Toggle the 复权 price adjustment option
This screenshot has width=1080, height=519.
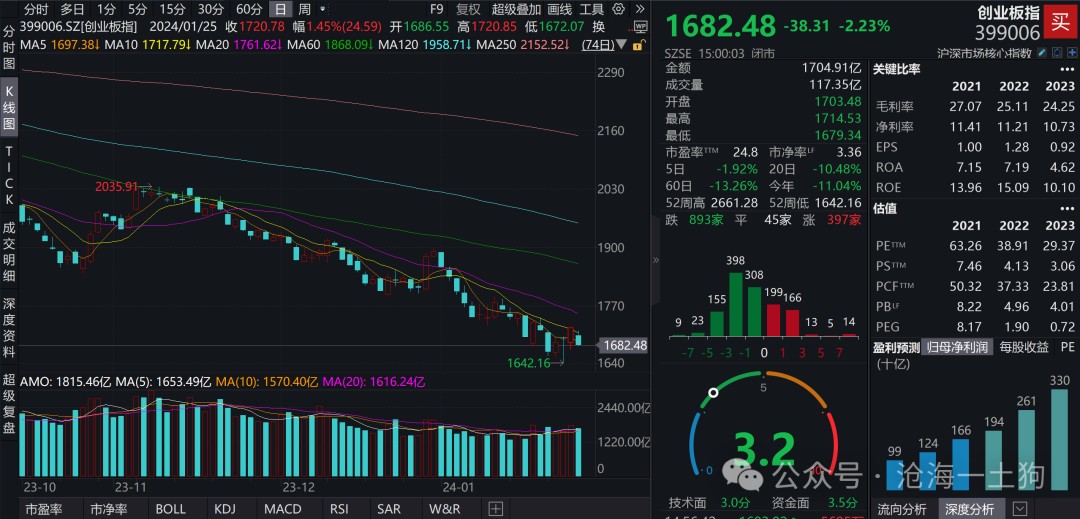(x=468, y=9)
